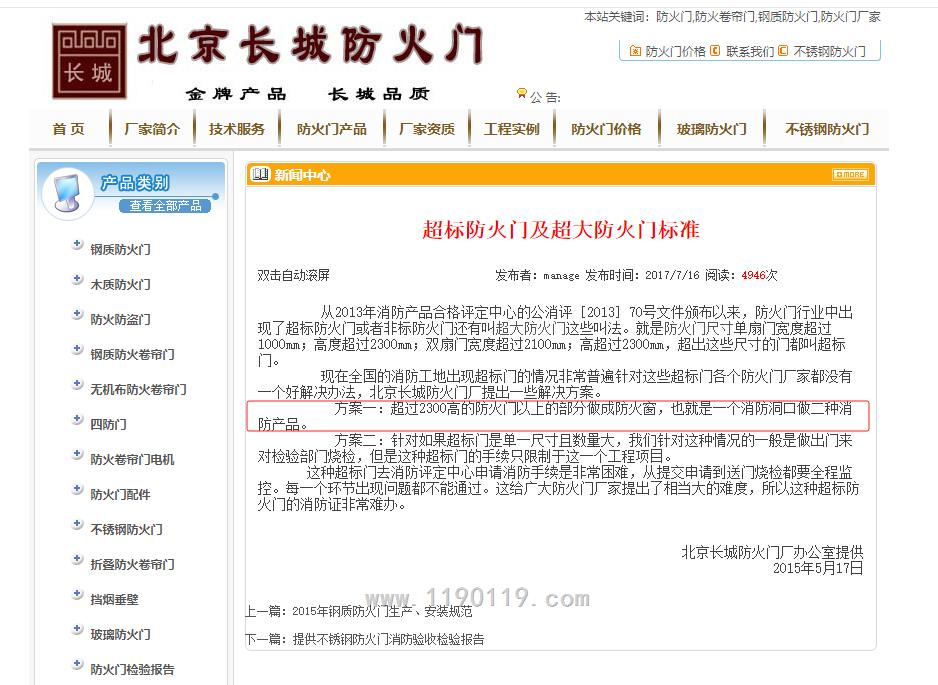Click the 公告 announcement badge icon
This screenshot has height=685, width=938.
tap(521, 93)
